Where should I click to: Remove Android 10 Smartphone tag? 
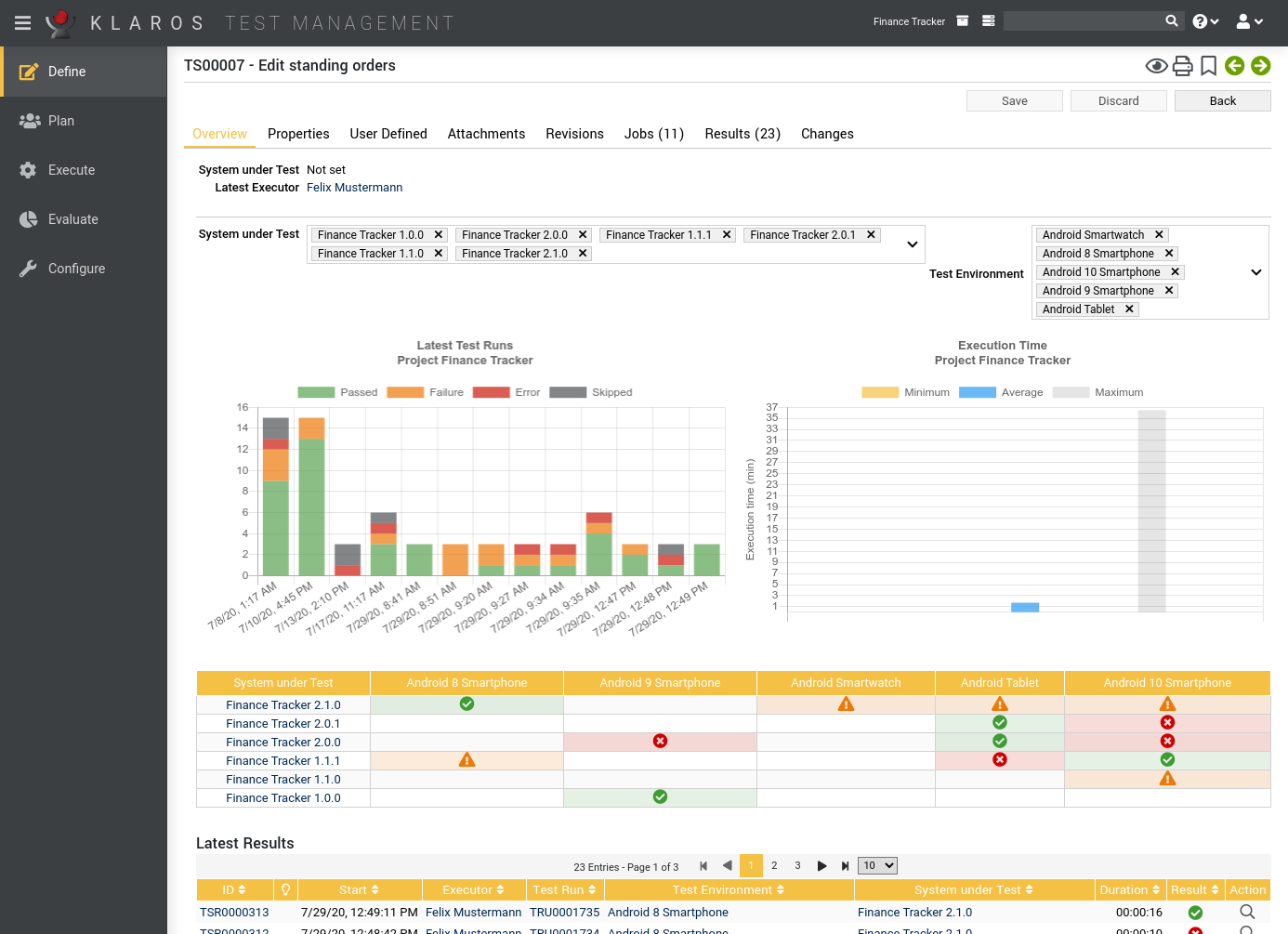click(x=1175, y=272)
